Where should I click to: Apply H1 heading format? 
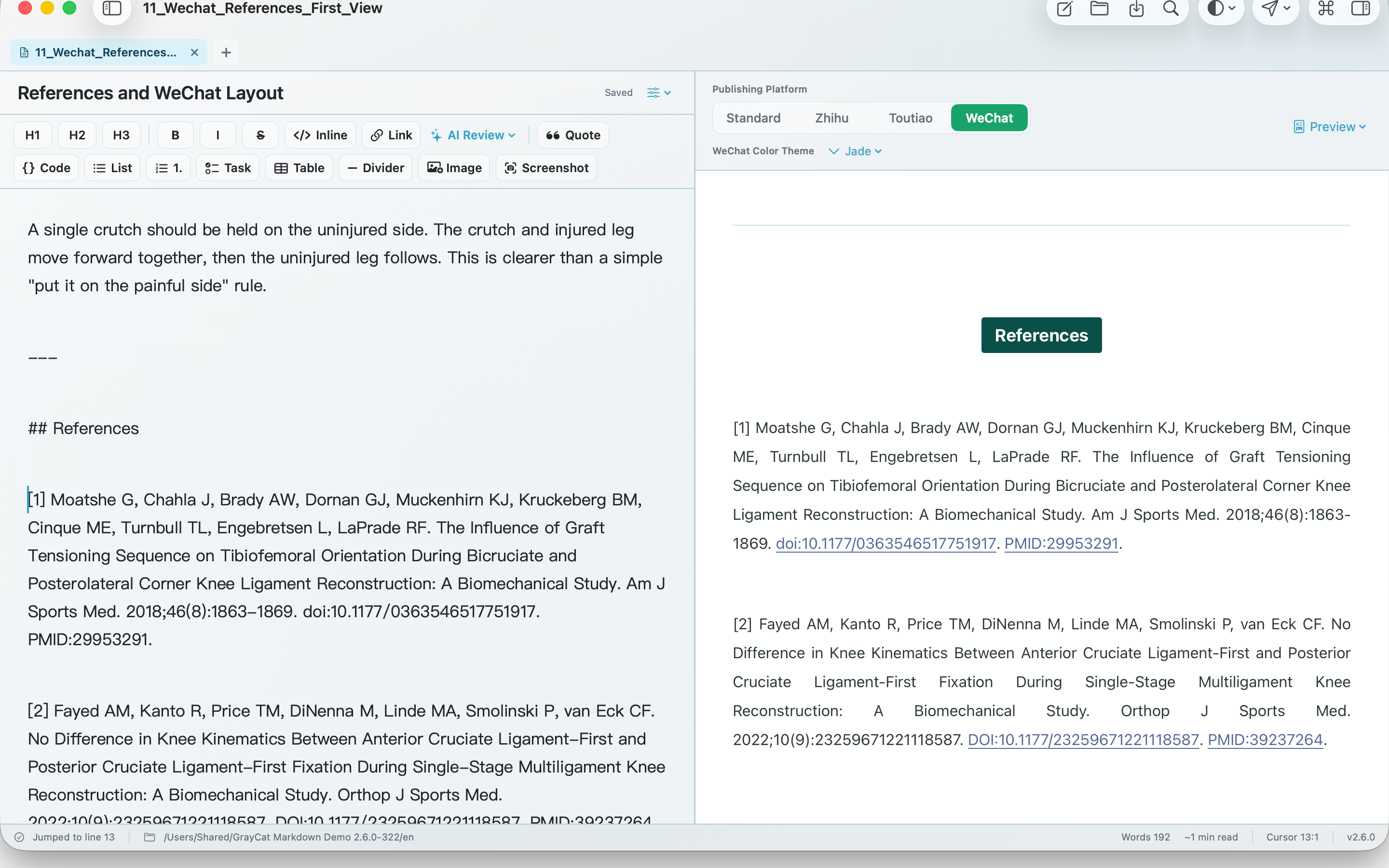coord(33,135)
